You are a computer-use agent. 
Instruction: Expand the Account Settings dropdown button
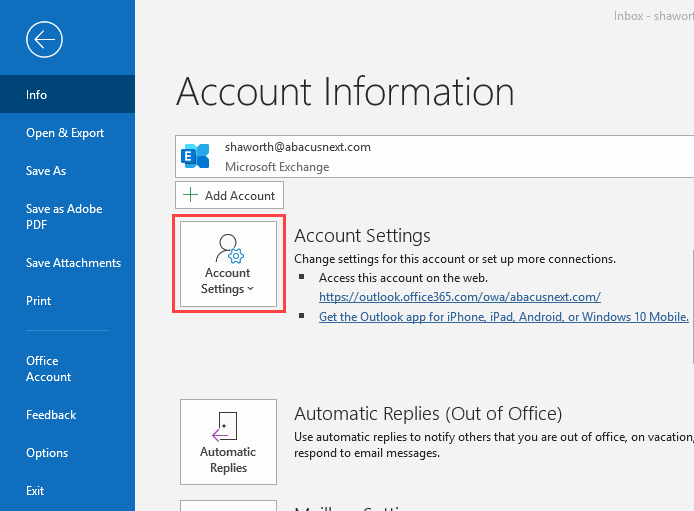228,264
